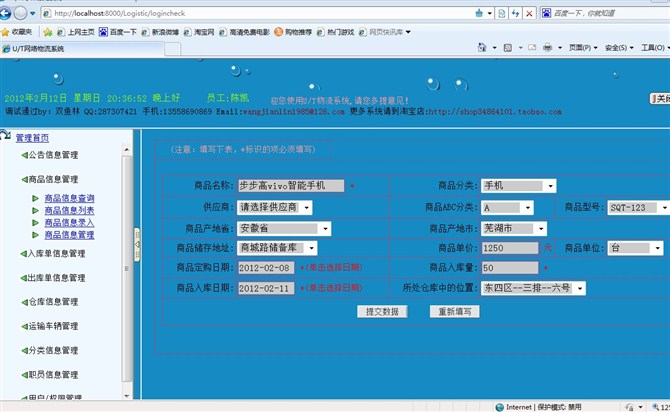Open the 百度一下 favorites bar link
The width and height of the screenshot is (670, 412).
tap(118, 32)
